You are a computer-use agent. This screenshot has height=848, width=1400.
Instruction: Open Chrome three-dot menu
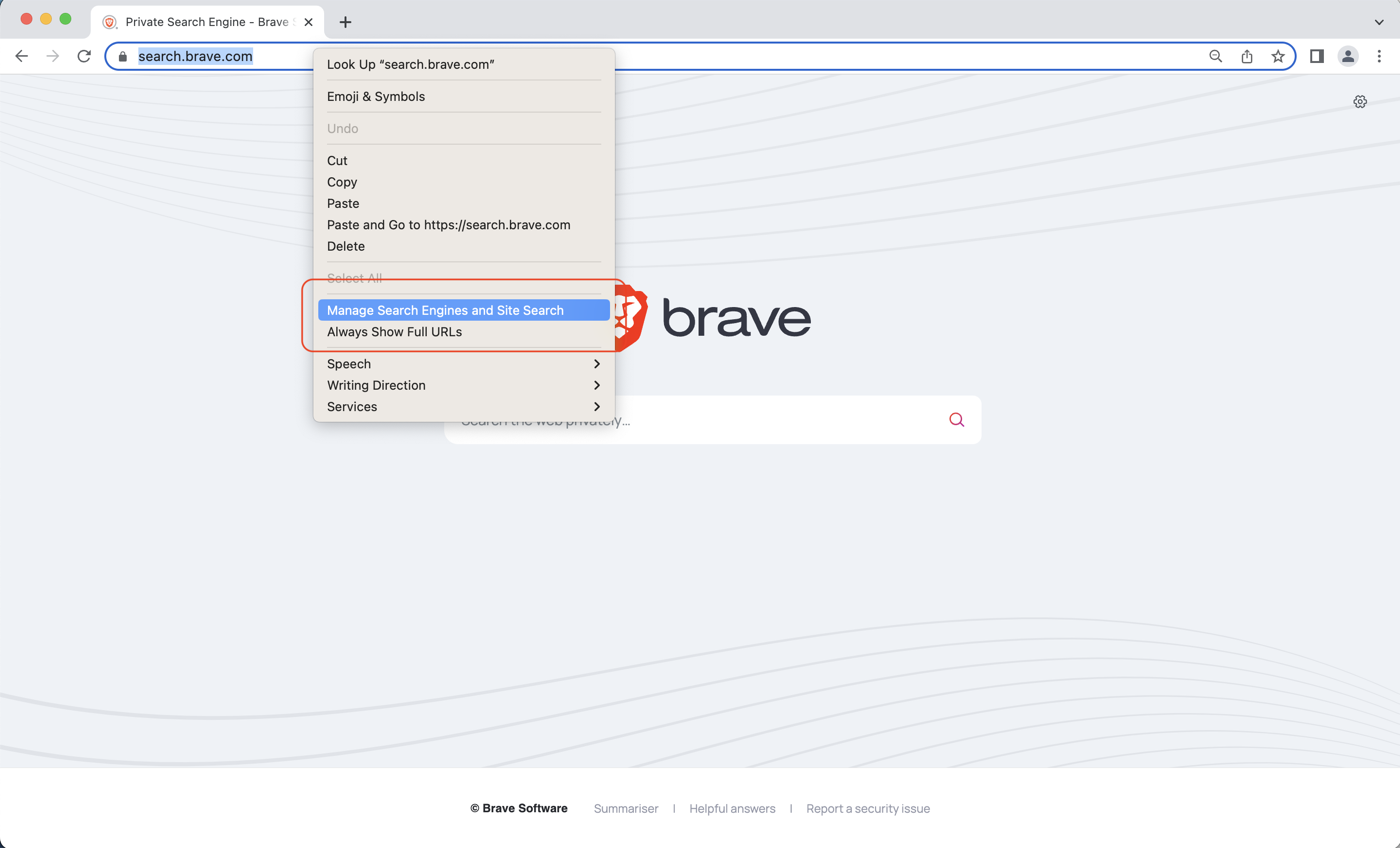pyautogui.click(x=1379, y=56)
